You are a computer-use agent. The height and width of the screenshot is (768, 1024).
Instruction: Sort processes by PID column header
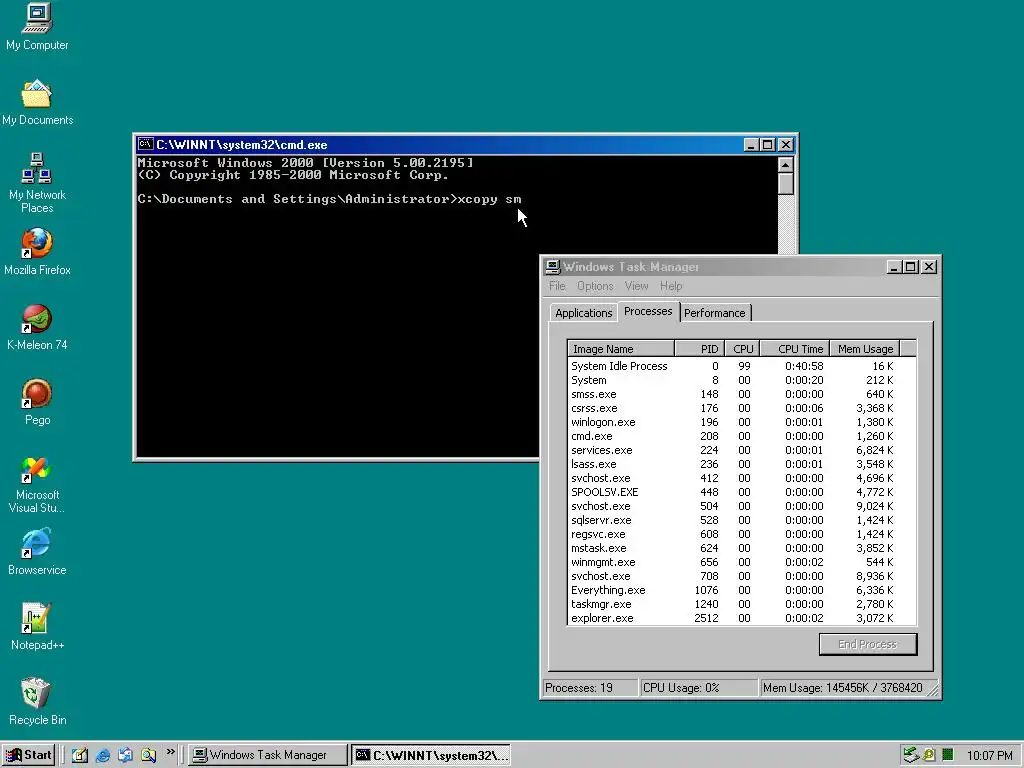[x=699, y=349]
